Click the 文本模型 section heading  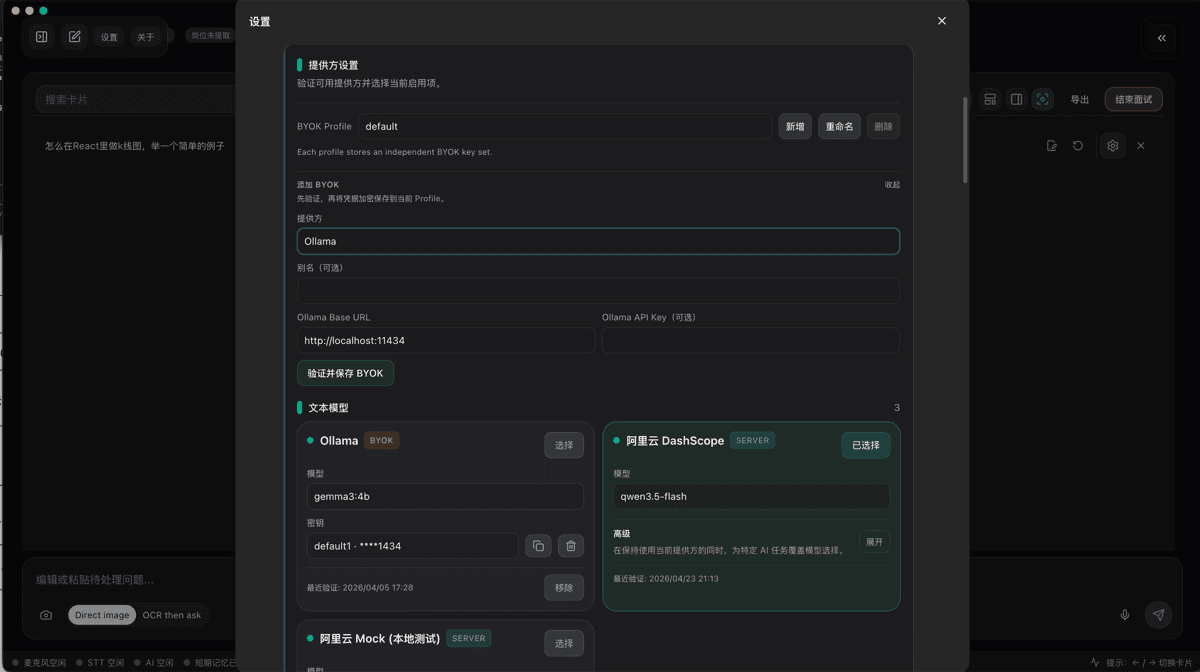pos(328,408)
